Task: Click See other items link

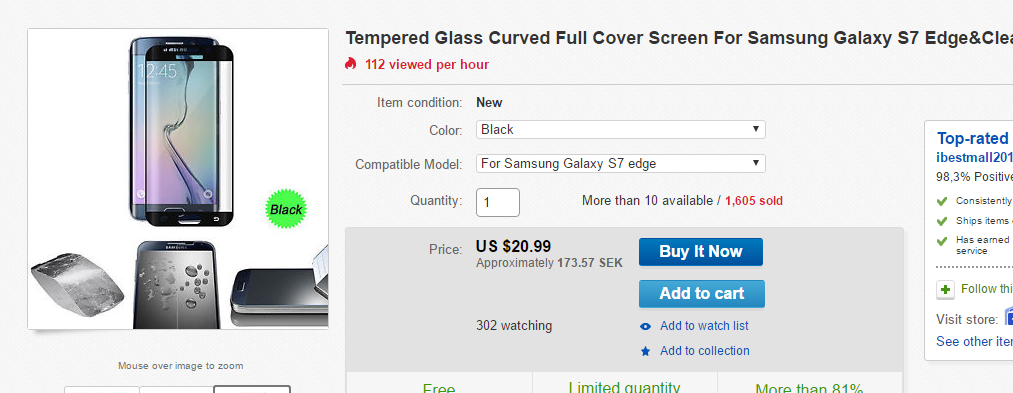Action: point(974,341)
